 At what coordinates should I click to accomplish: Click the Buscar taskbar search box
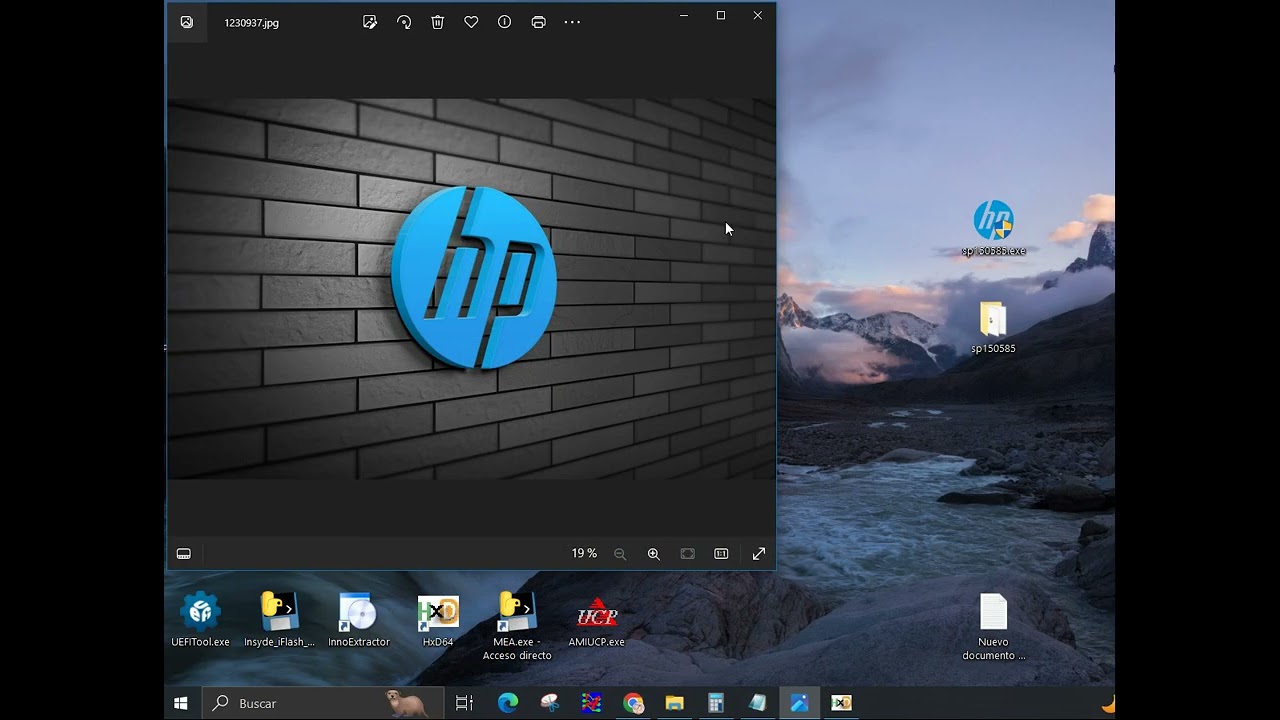click(323, 703)
